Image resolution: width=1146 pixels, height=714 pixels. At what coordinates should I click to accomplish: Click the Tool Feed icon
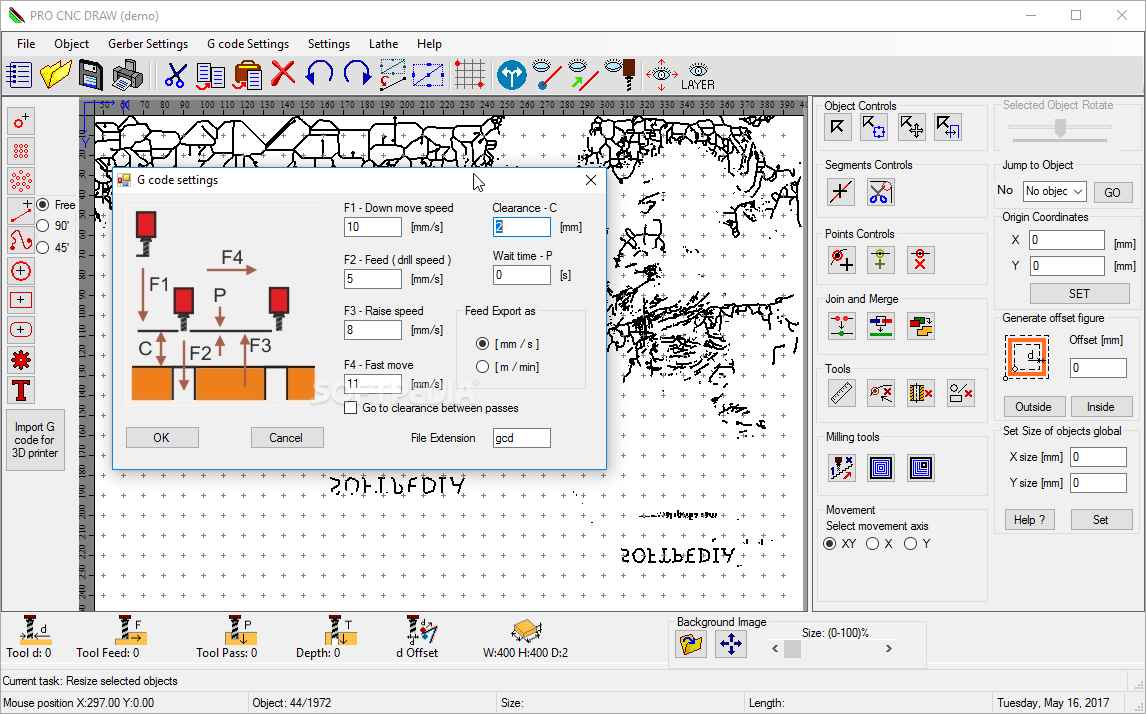tap(130, 629)
